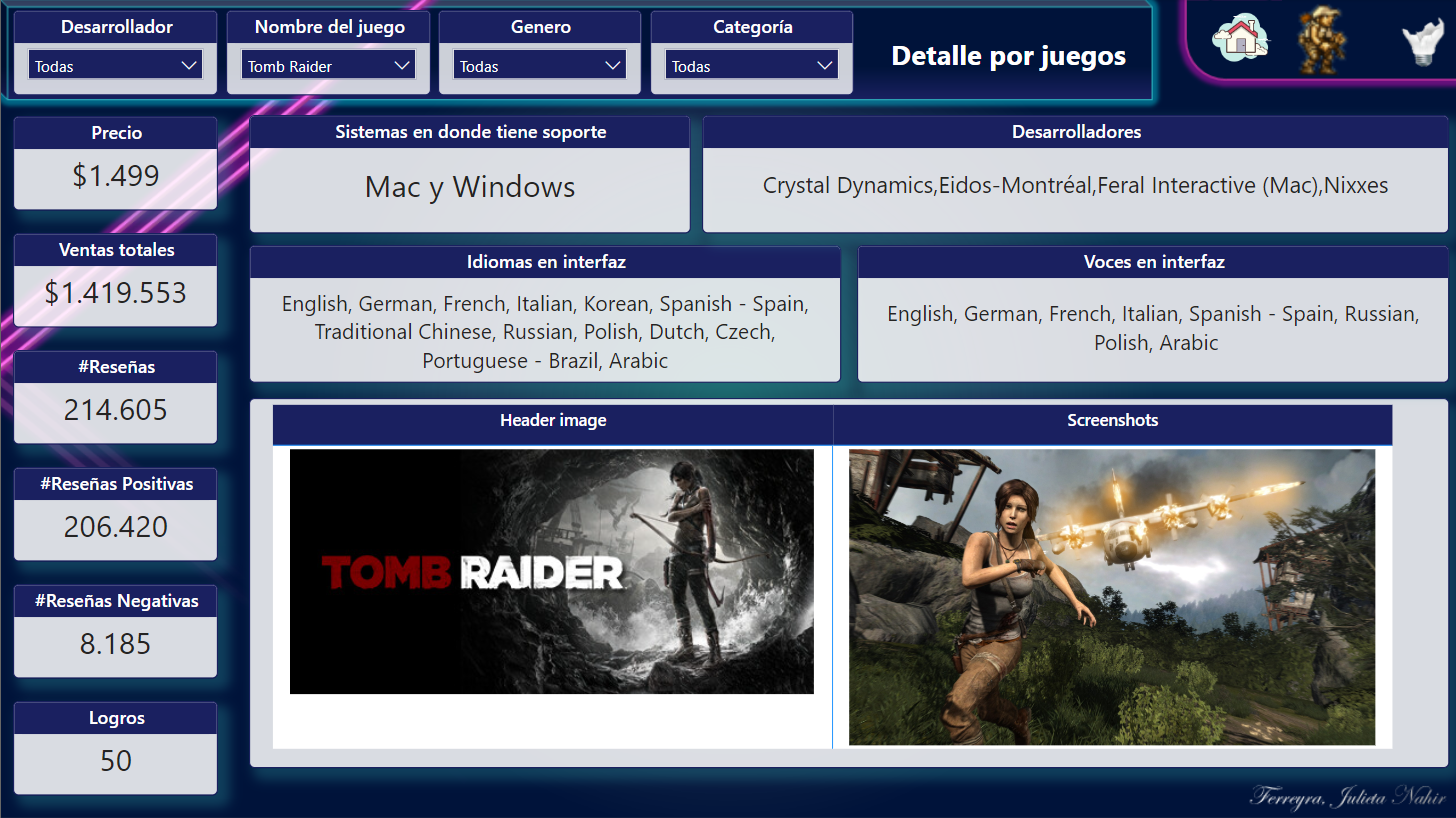
Task: Expand the Genero filter dropdown
Action: click(540, 66)
